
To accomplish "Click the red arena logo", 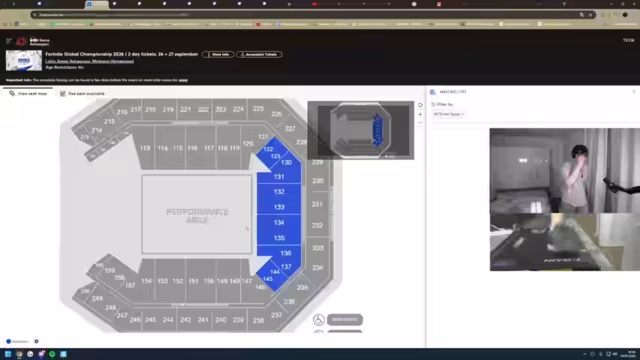I will click(21, 41).
